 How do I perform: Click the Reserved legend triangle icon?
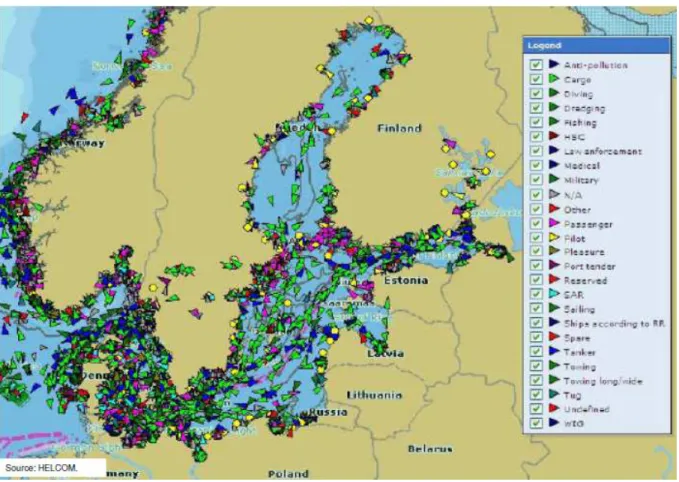[x=554, y=279]
